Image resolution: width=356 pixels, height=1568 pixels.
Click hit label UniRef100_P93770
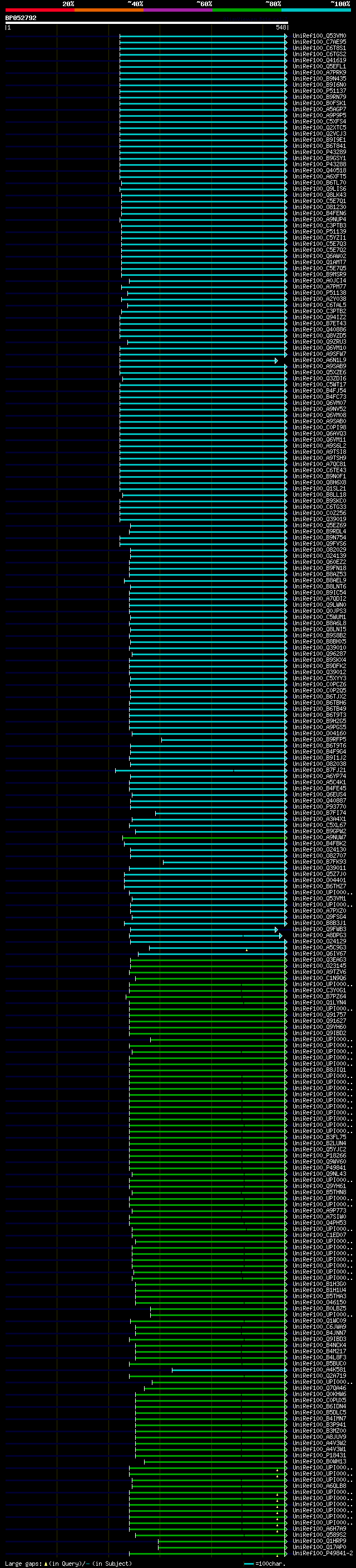tap(319, 807)
